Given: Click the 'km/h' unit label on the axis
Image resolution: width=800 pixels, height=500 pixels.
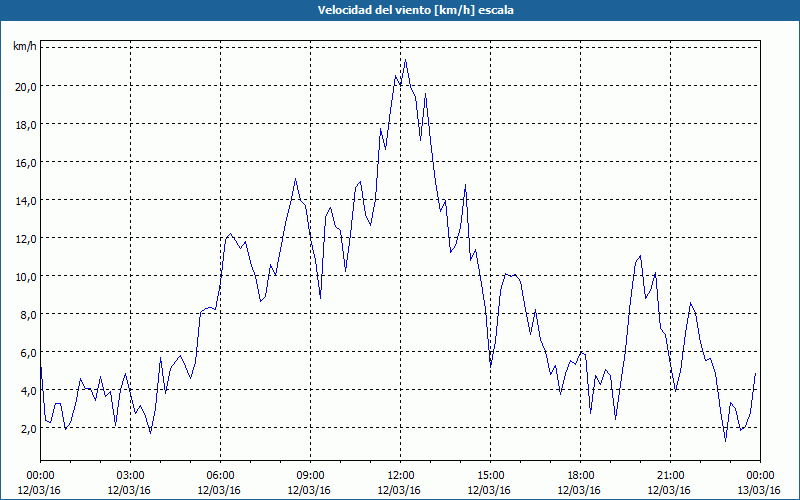Looking at the screenshot, I should [x=24, y=47].
